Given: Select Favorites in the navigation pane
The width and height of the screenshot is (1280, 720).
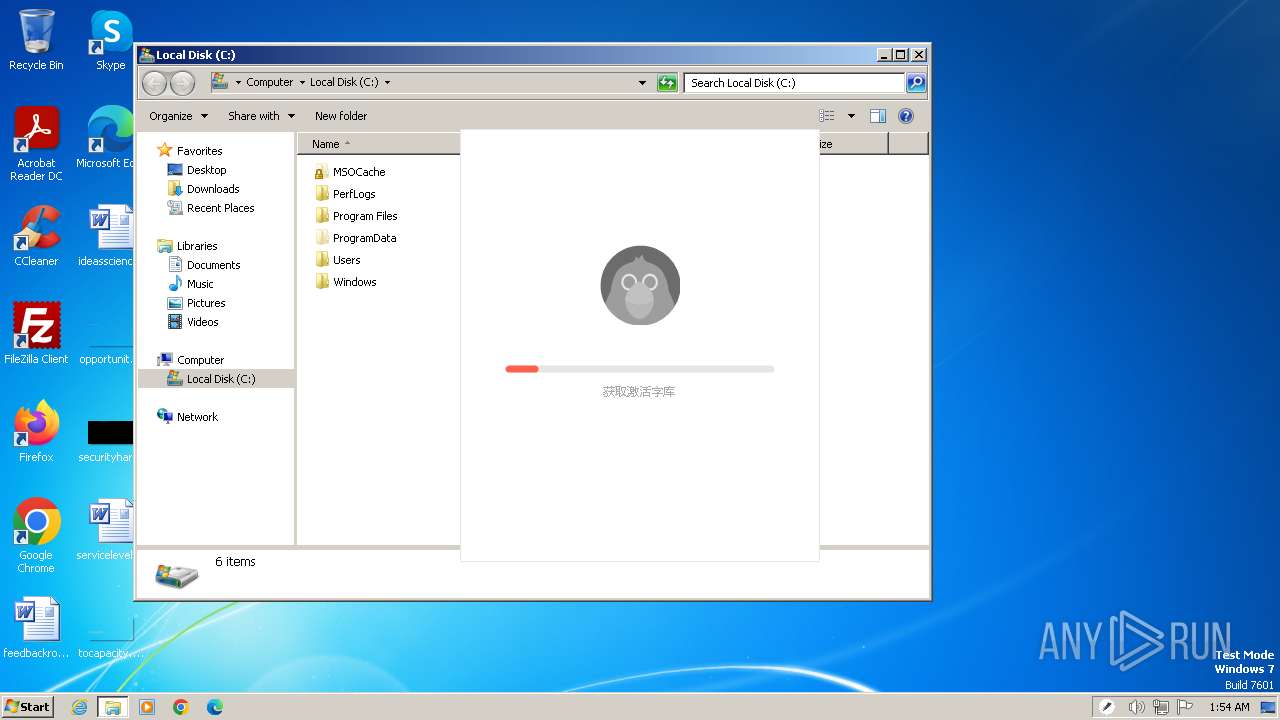Looking at the screenshot, I should (x=190, y=151).
